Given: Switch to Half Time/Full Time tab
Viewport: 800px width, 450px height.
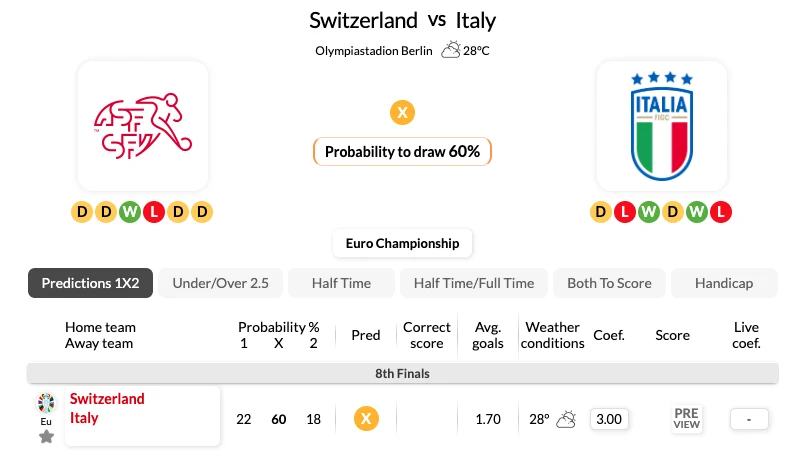Looking at the screenshot, I should click(x=474, y=283).
